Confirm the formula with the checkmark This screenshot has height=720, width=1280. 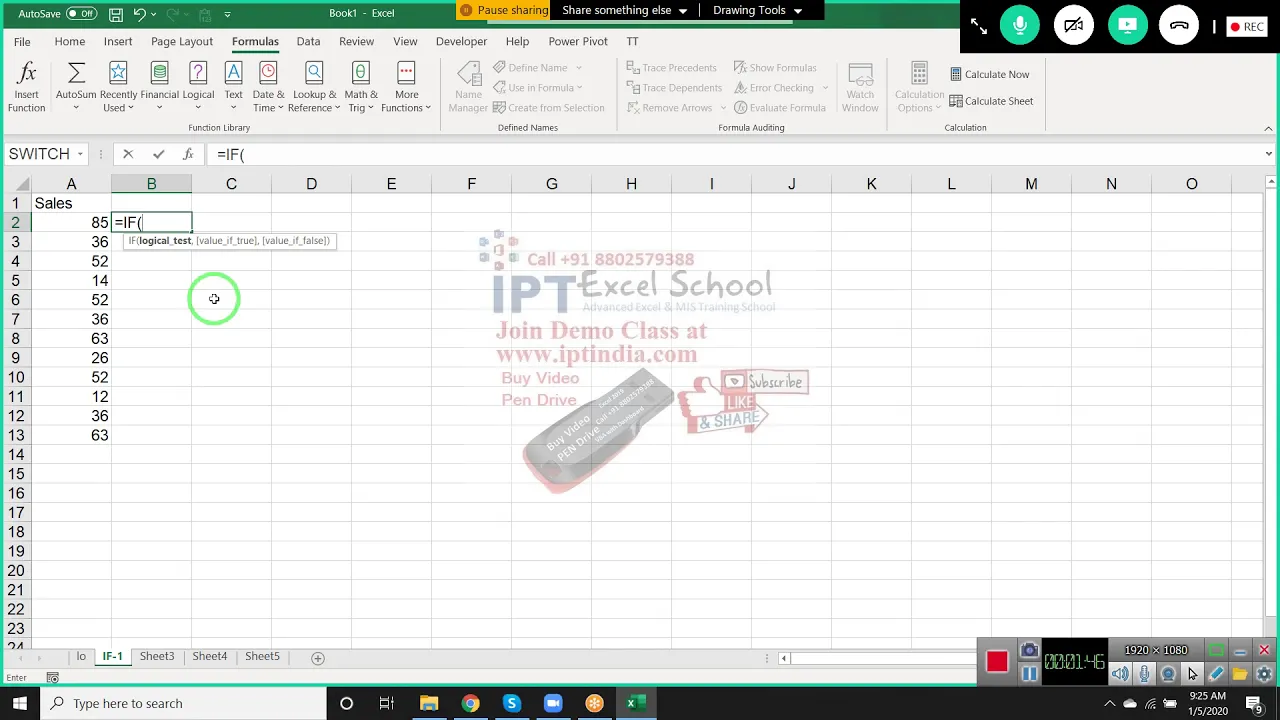(158, 154)
